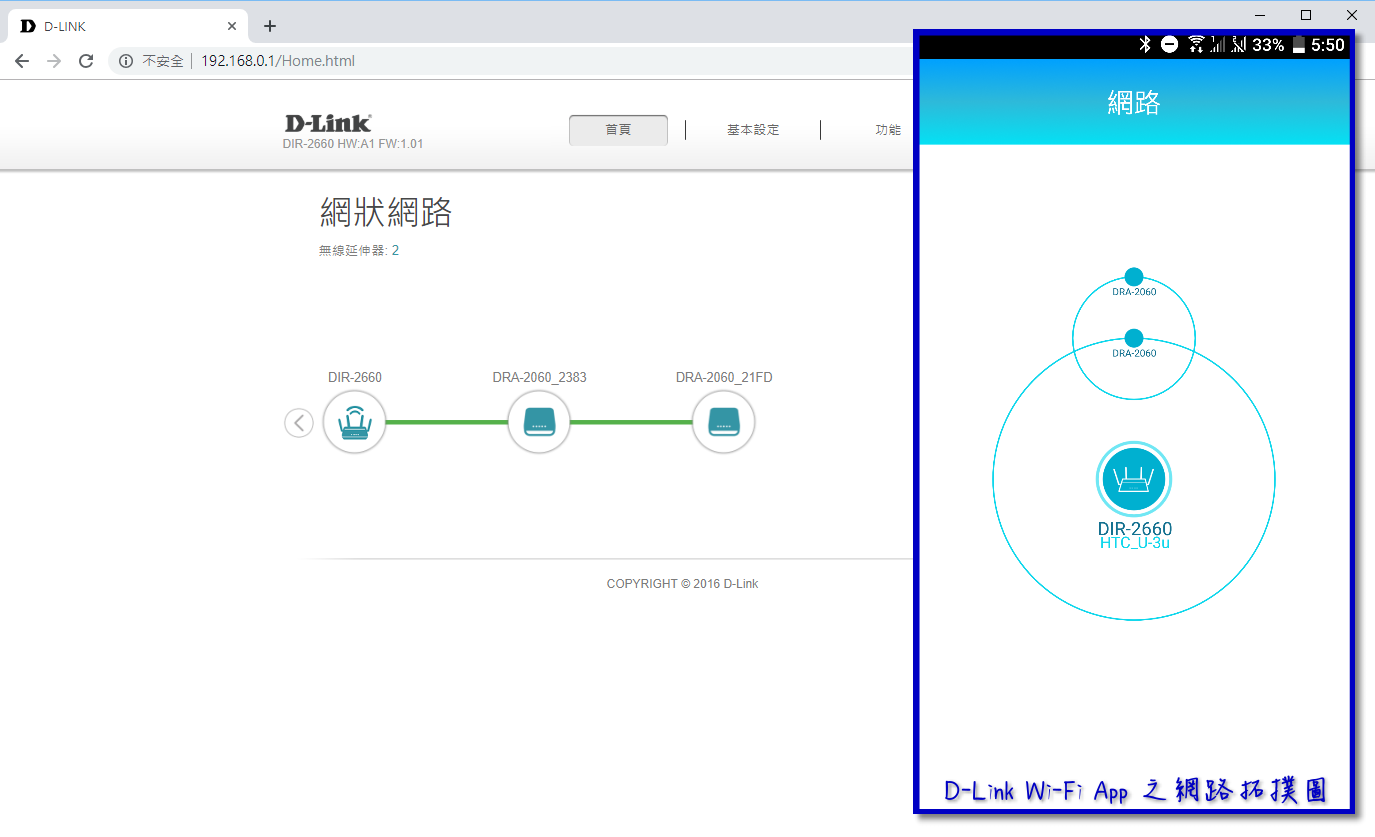Click the COPYRIGHT © 2016 D-Link text
Image resolution: width=1375 pixels, height=837 pixels.
pyautogui.click(x=682, y=583)
